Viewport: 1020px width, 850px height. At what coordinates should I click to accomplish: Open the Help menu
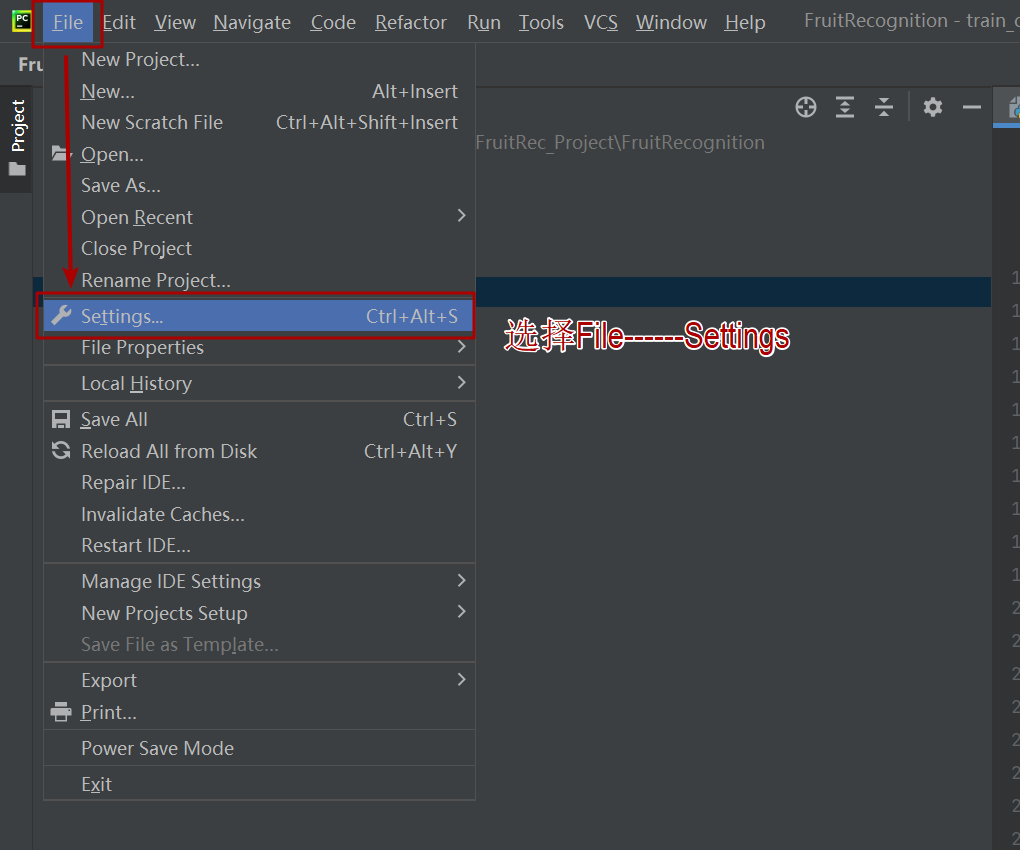745,23
